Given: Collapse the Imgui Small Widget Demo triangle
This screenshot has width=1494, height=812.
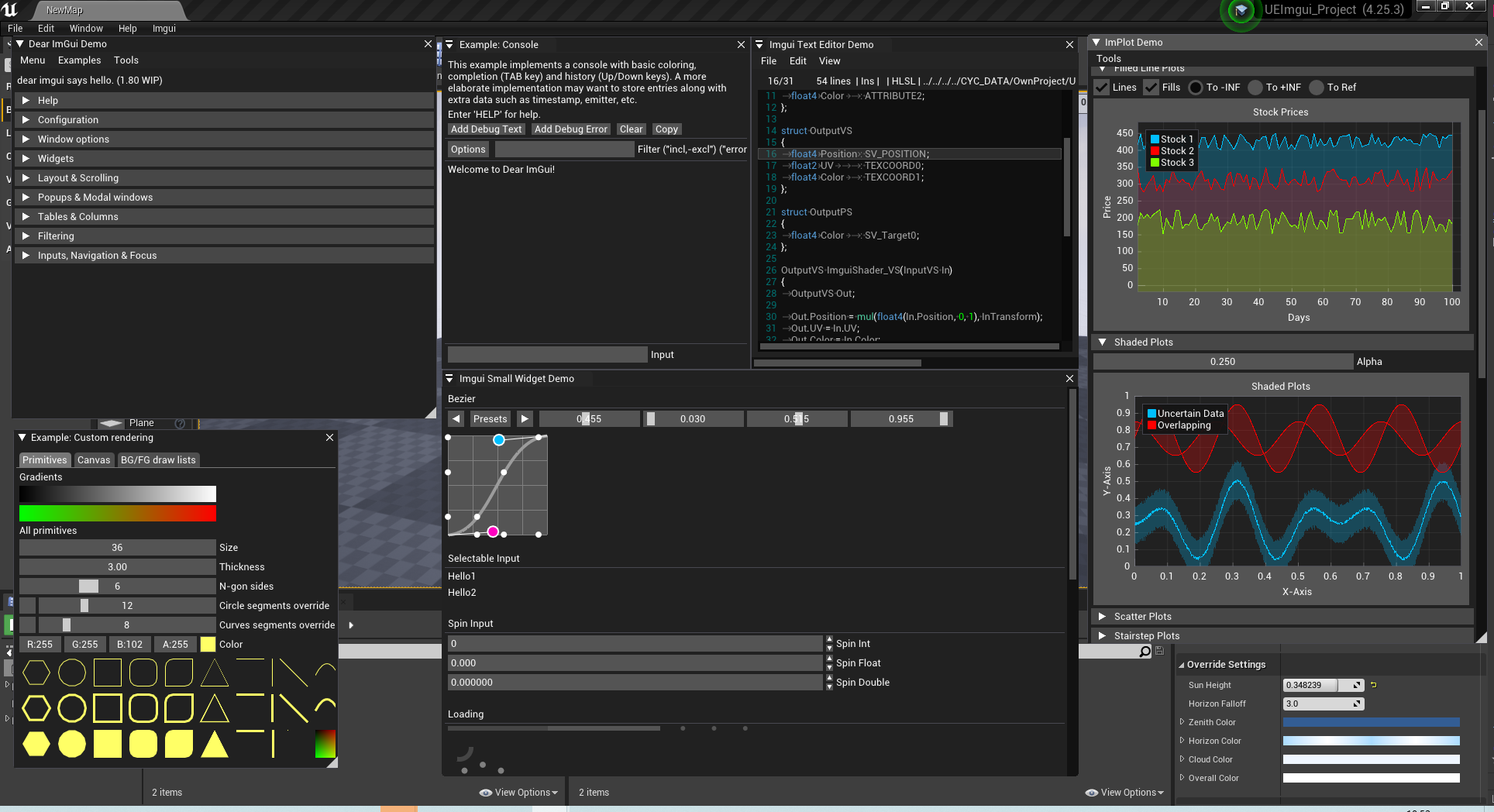Looking at the screenshot, I should click(x=449, y=379).
